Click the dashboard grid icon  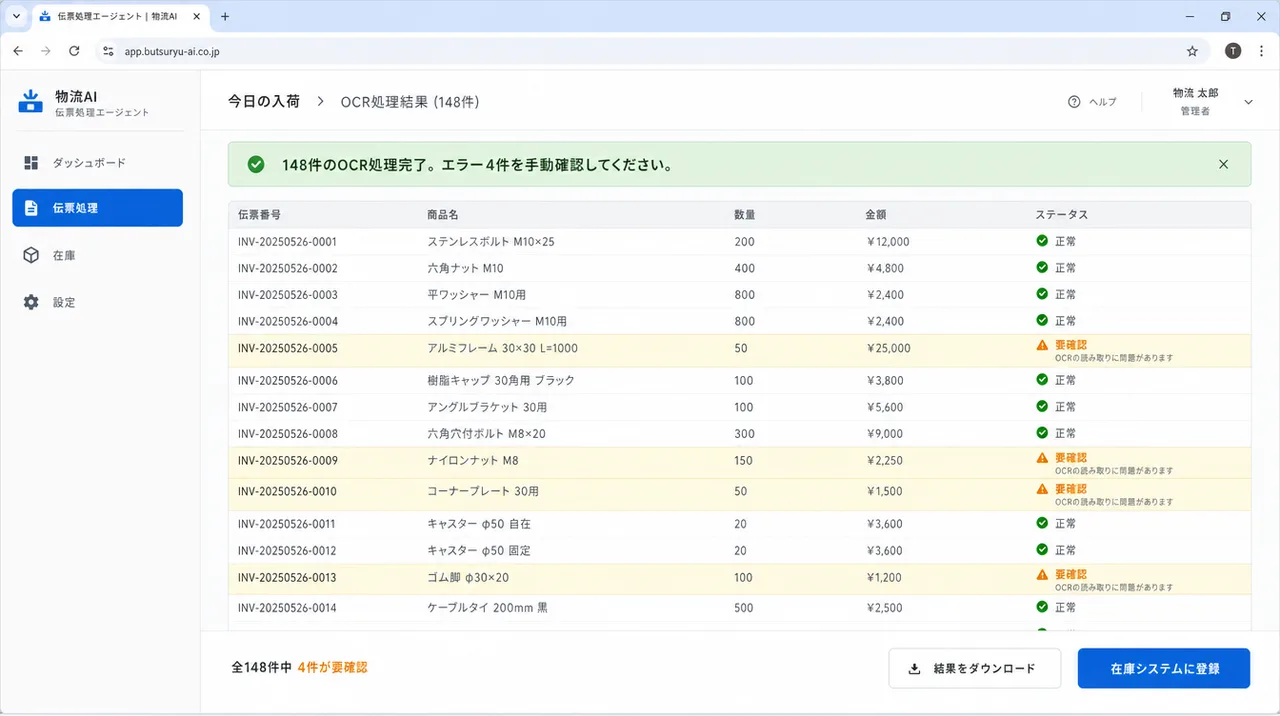(31, 162)
